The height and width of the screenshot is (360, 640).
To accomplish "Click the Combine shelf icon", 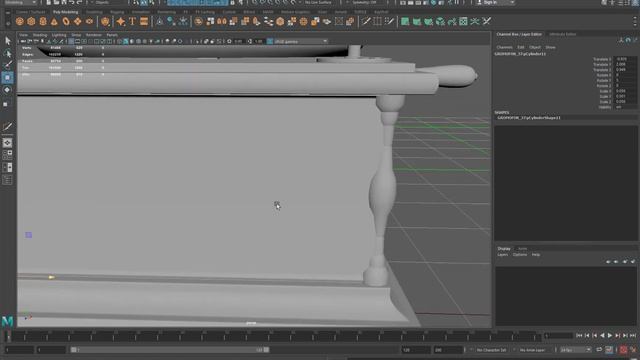I will coord(198,22).
